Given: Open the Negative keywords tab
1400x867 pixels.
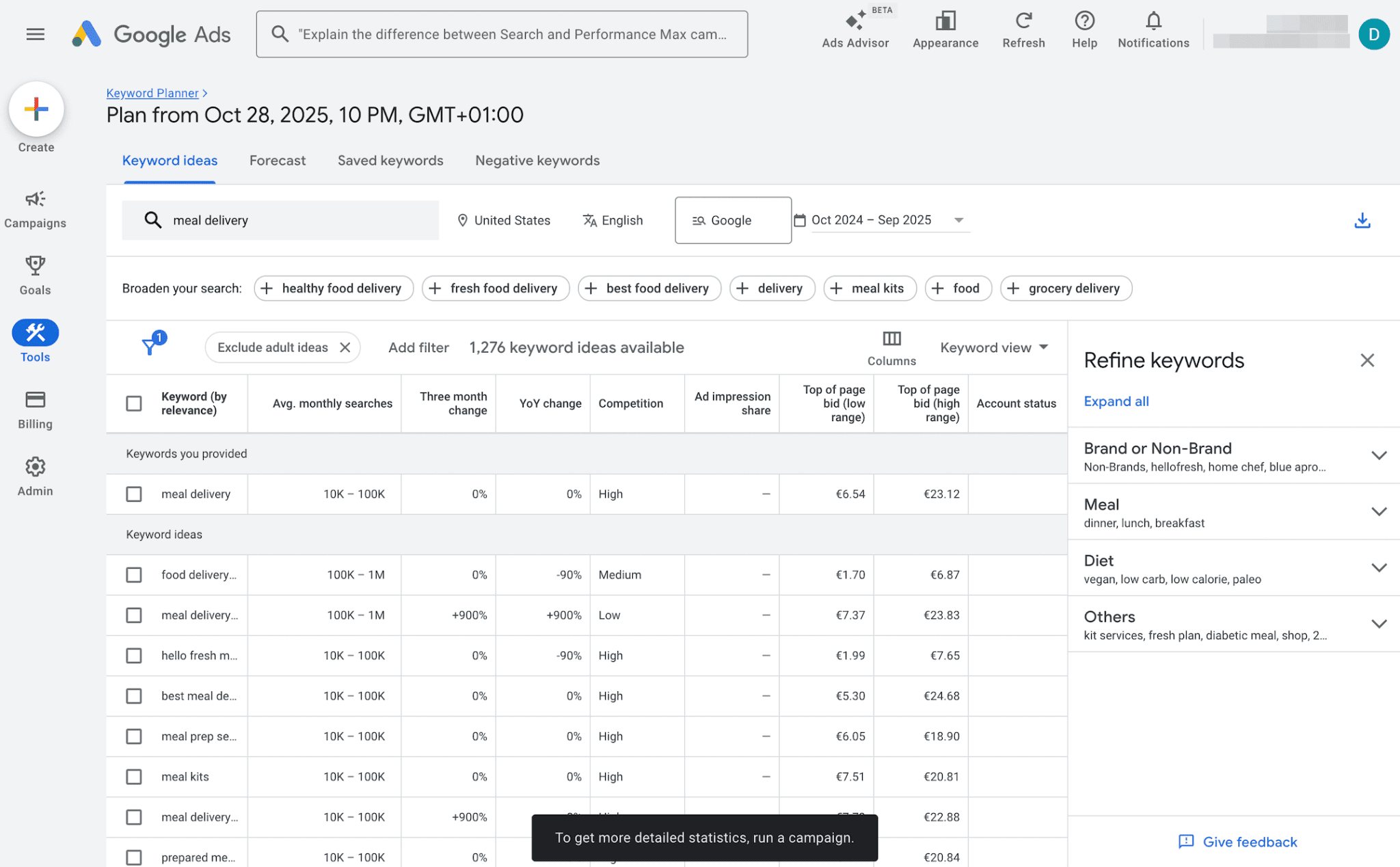Looking at the screenshot, I should tap(537, 161).
